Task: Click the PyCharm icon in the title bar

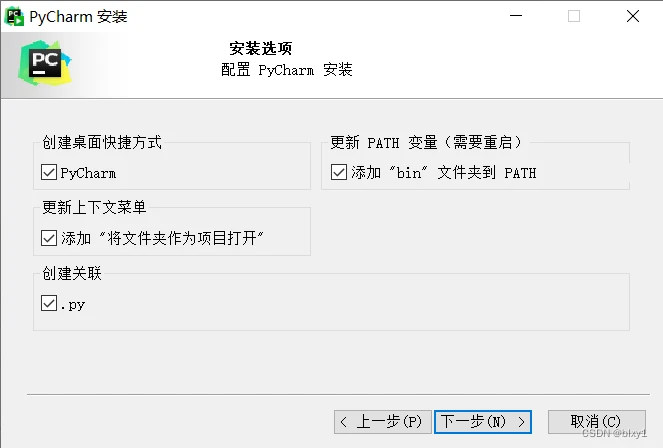Action: (14, 16)
